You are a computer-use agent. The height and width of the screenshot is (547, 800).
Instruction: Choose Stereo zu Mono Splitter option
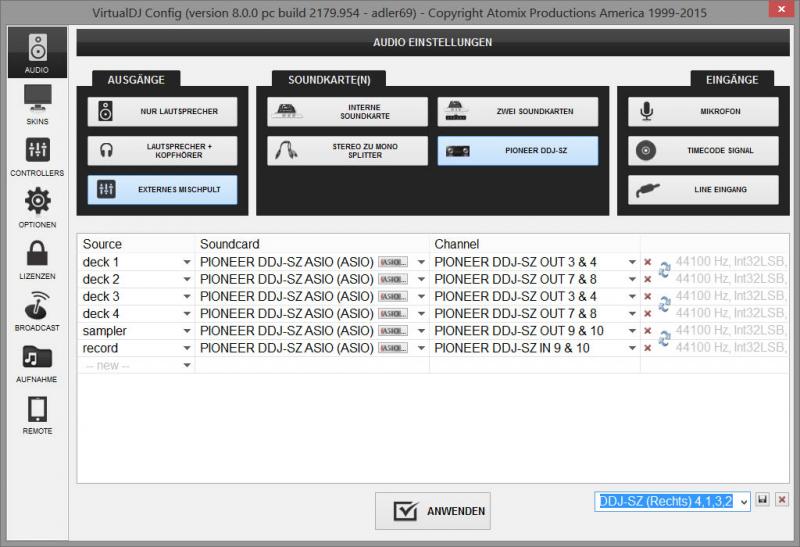pos(347,151)
